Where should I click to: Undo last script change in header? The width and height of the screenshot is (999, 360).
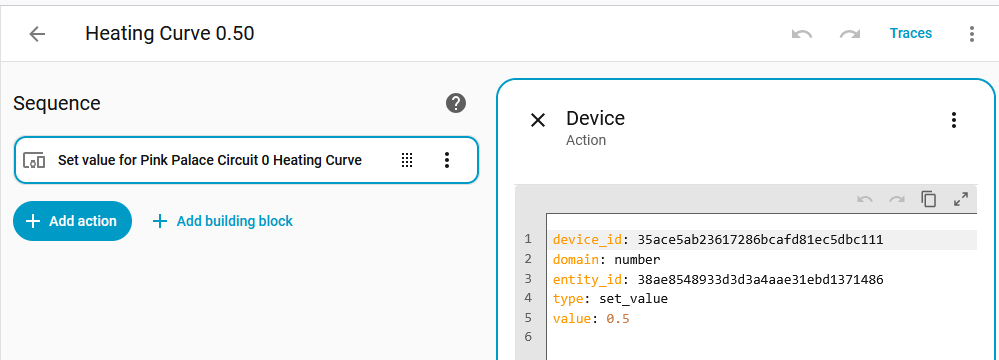(x=801, y=34)
